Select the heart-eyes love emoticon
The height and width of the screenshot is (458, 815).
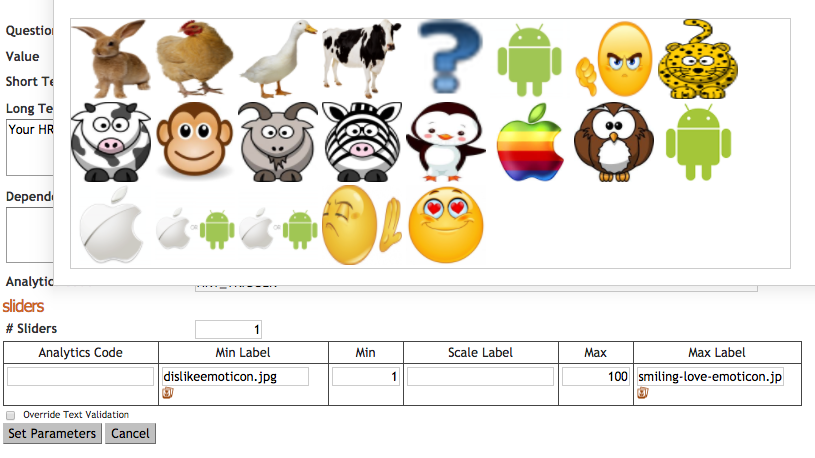(446, 225)
